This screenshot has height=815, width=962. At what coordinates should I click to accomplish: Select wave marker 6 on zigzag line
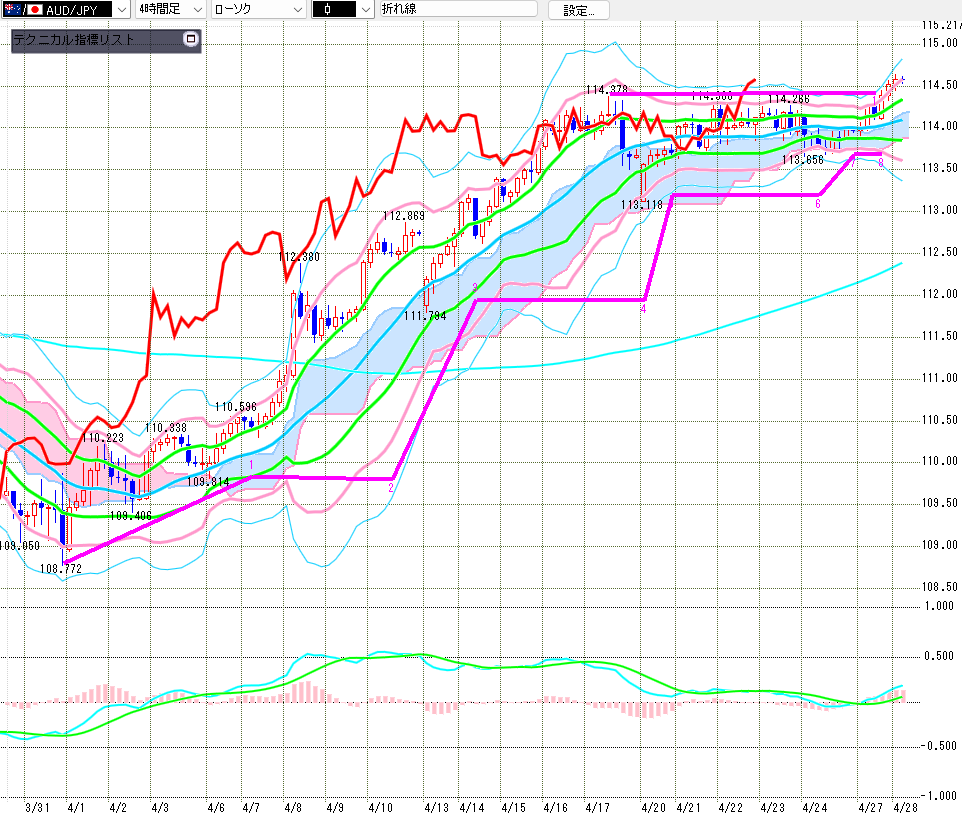coord(817,203)
